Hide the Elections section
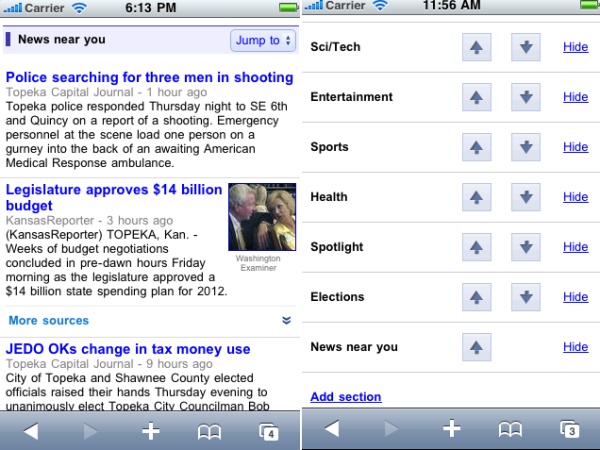Screen dimensions: 600x450 click(x=576, y=297)
